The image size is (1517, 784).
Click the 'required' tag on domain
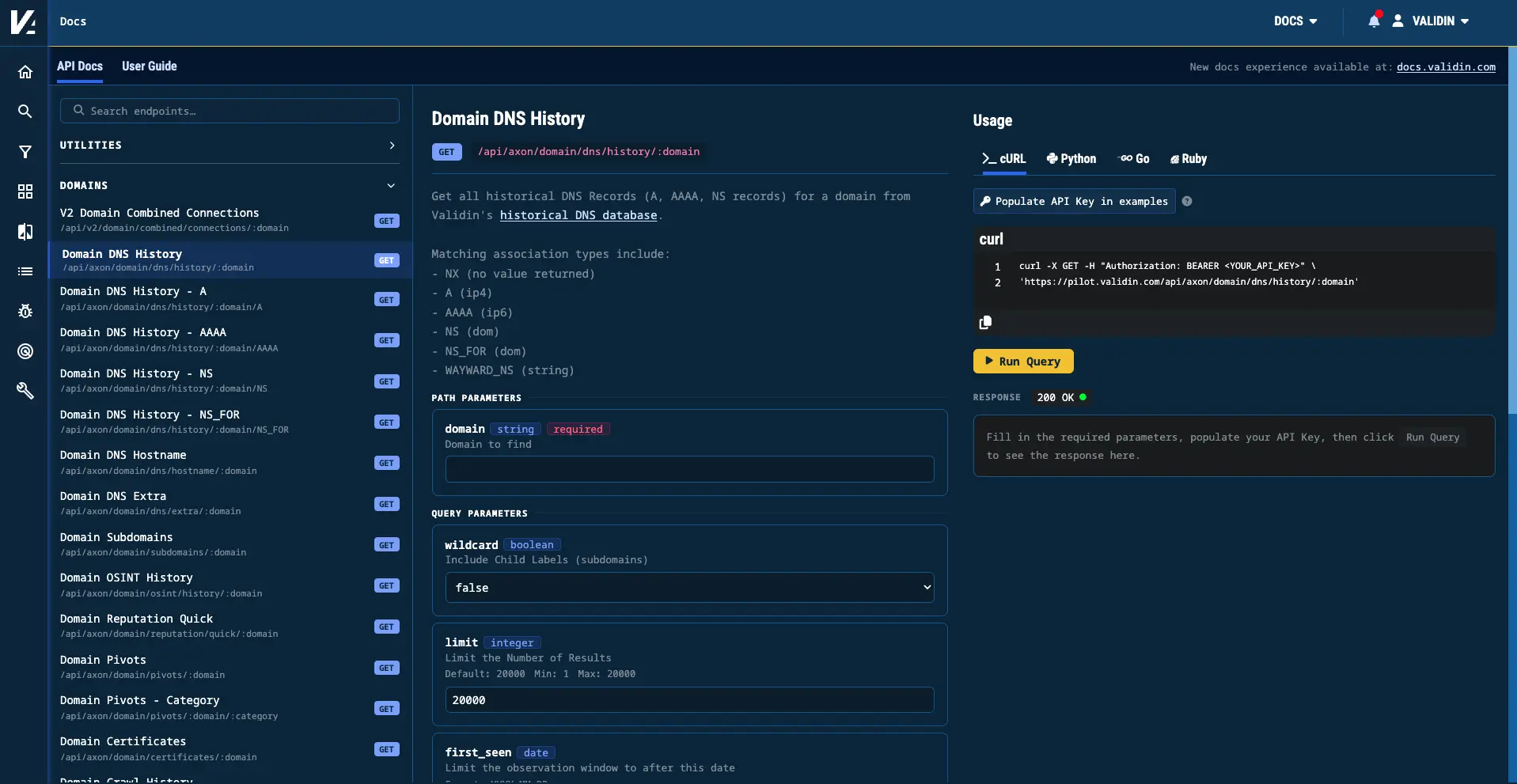click(x=578, y=430)
